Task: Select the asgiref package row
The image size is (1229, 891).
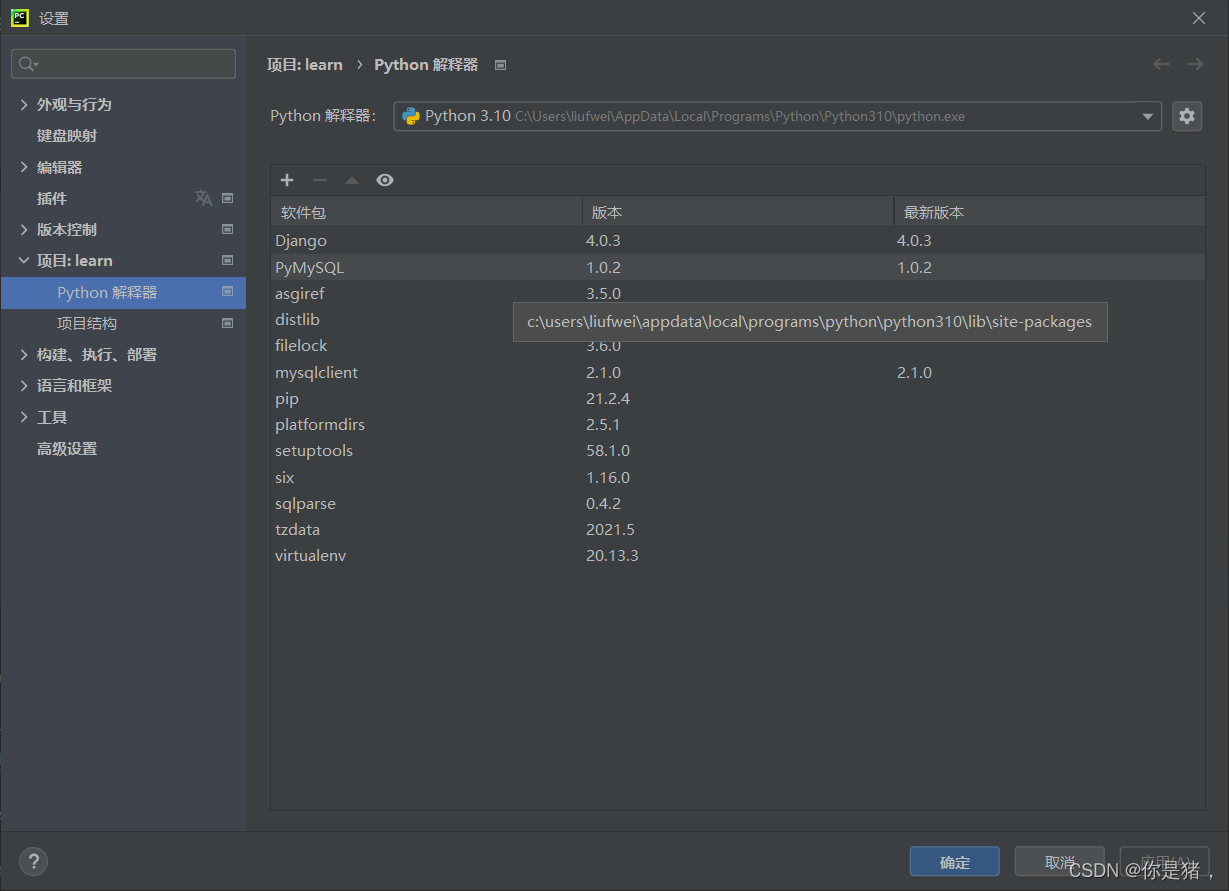Action: pyautogui.click(x=738, y=293)
